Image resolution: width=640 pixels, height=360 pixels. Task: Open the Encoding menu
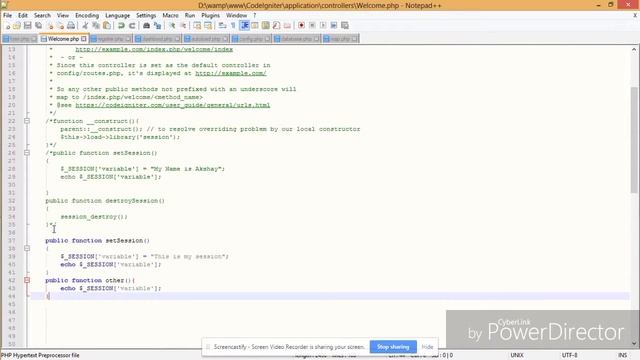(87, 15)
